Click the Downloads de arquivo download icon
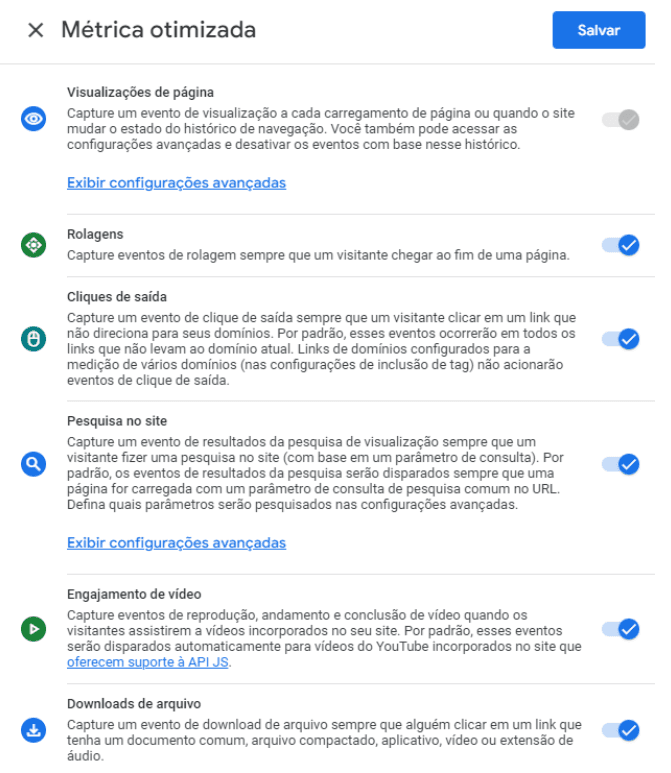671x773 pixels. coord(34,730)
